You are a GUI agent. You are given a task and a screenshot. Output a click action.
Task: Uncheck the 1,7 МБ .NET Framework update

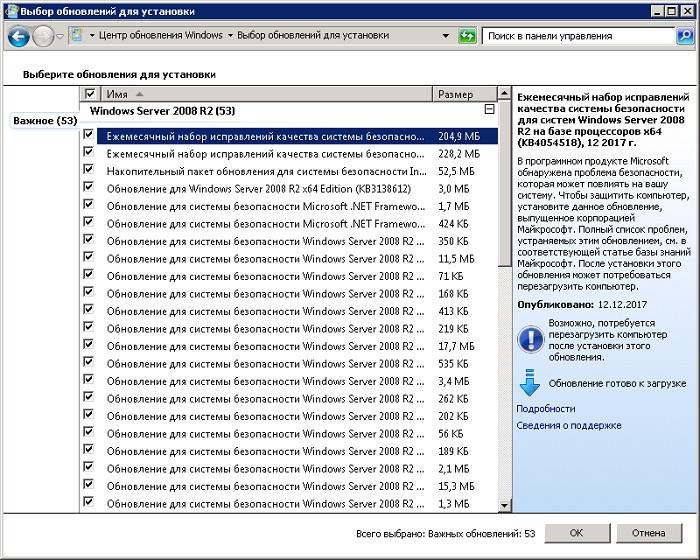pos(88,204)
